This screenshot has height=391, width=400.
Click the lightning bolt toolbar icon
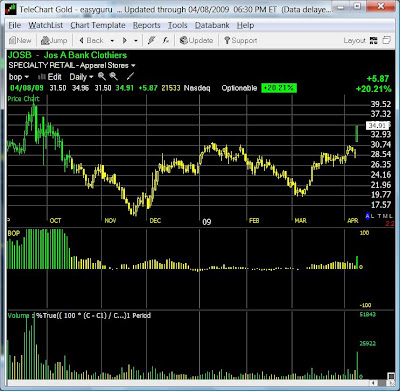151,40
